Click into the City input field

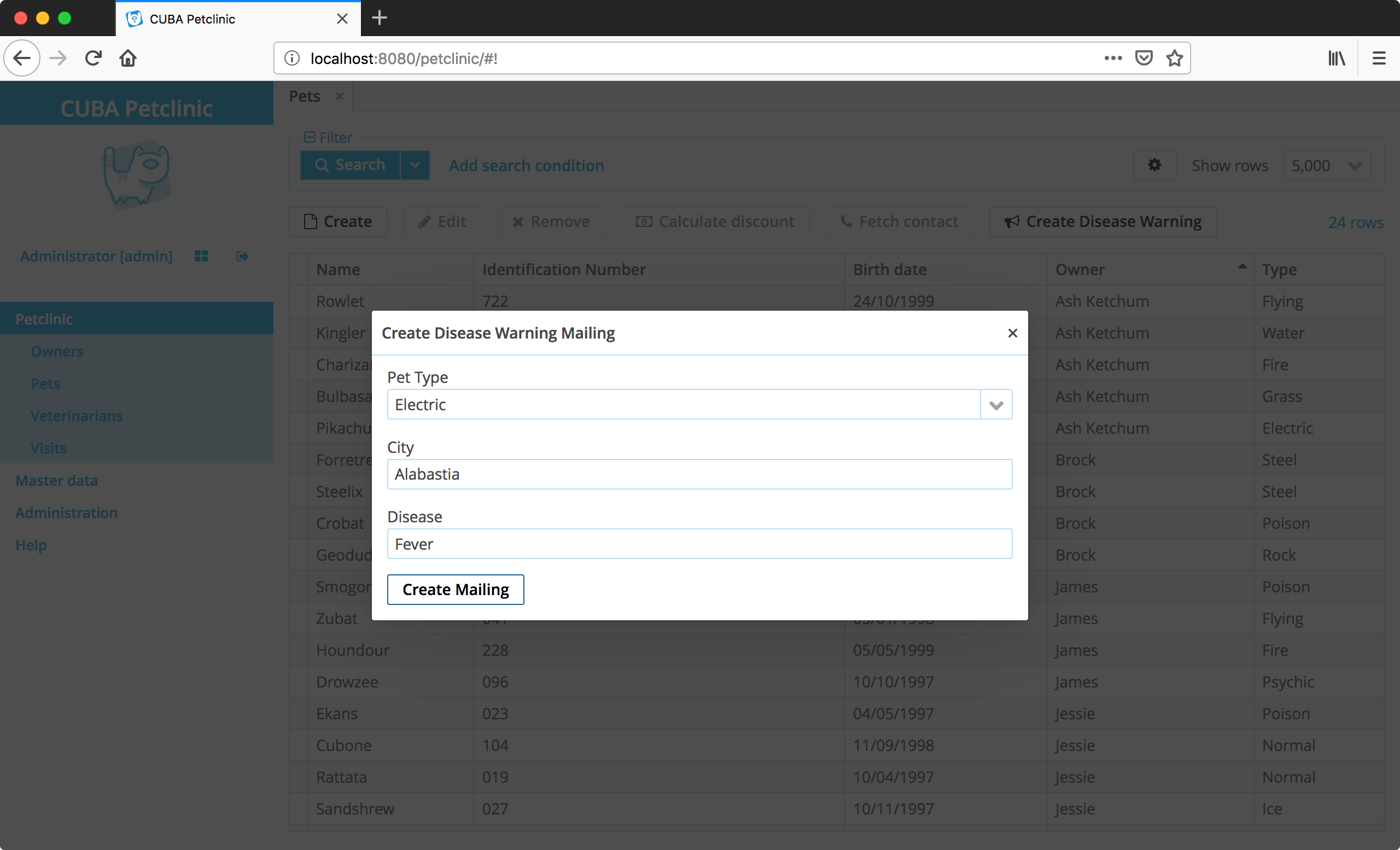point(699,474)
